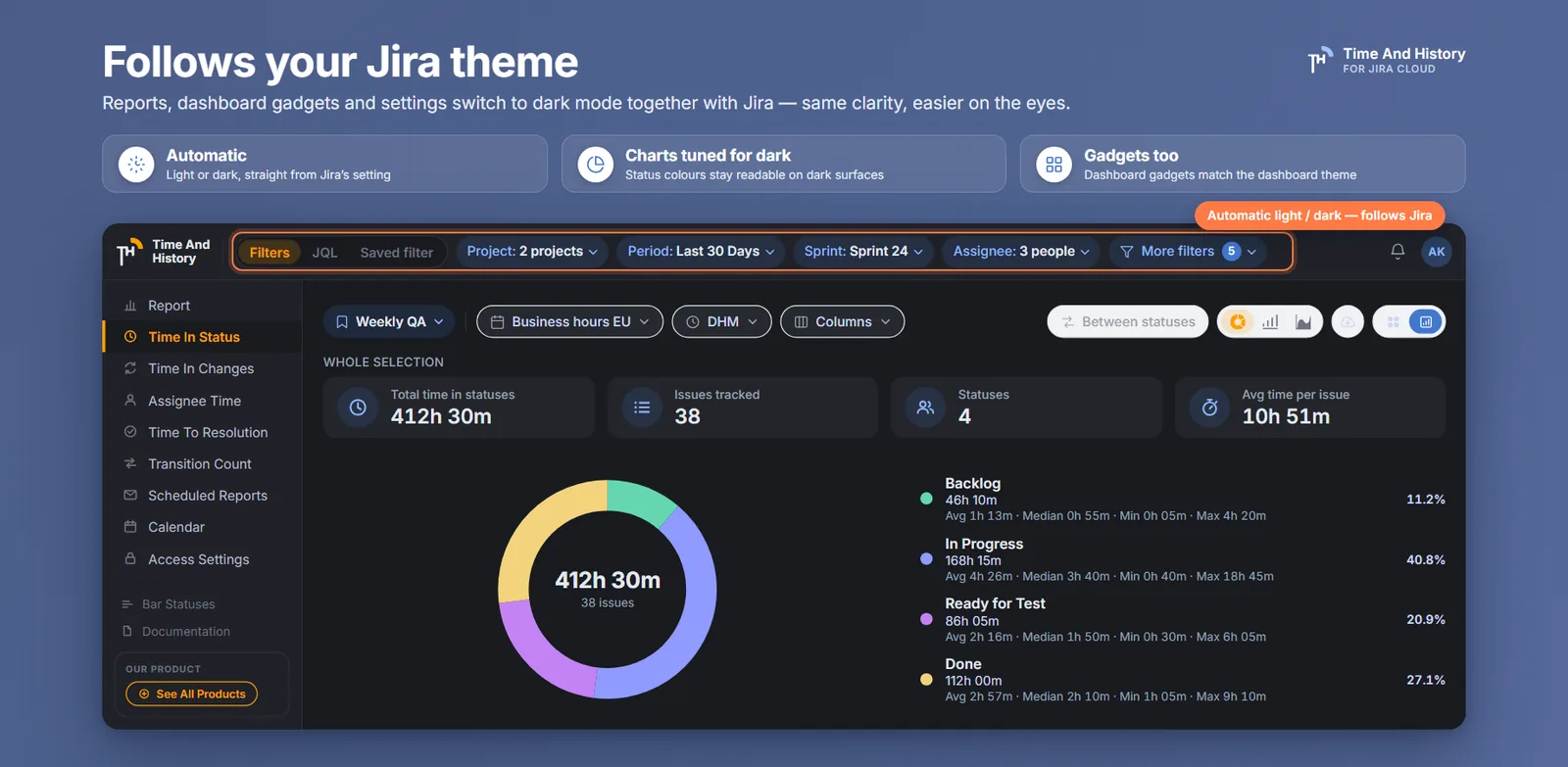The height and width of the screenshot is (767, 1568).
Task: Click the clock icon beside Total time in statuses
Action: coord(358,407)
